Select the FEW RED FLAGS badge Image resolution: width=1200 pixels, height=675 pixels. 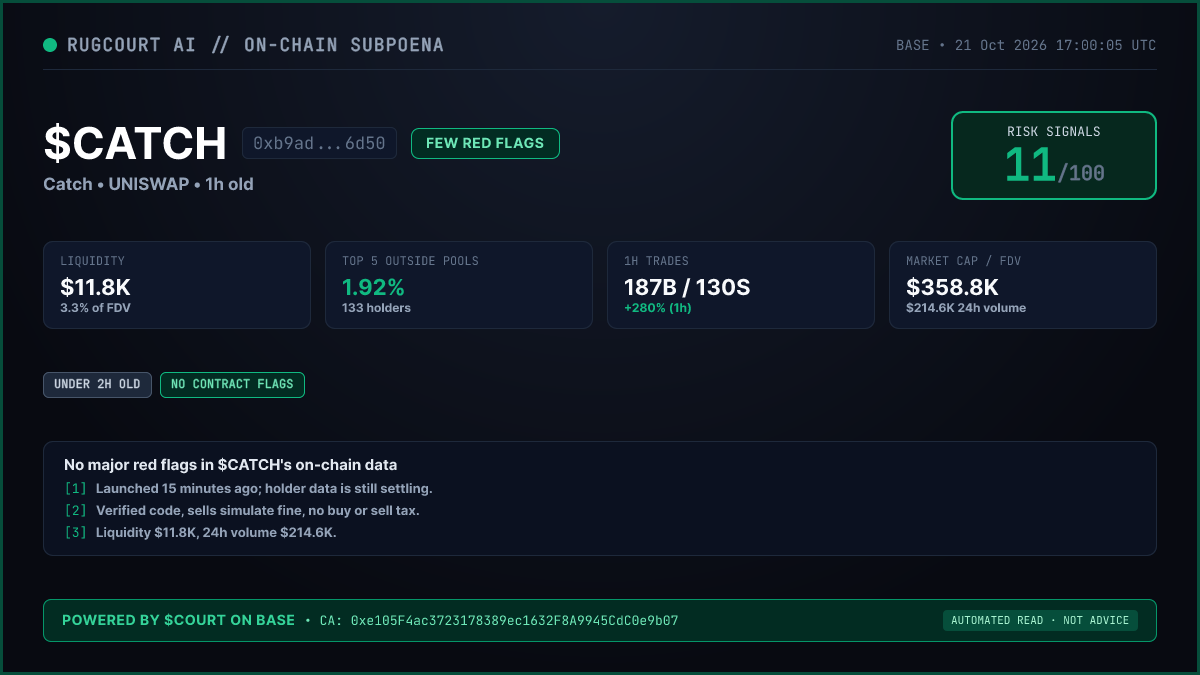coord(485,143)
